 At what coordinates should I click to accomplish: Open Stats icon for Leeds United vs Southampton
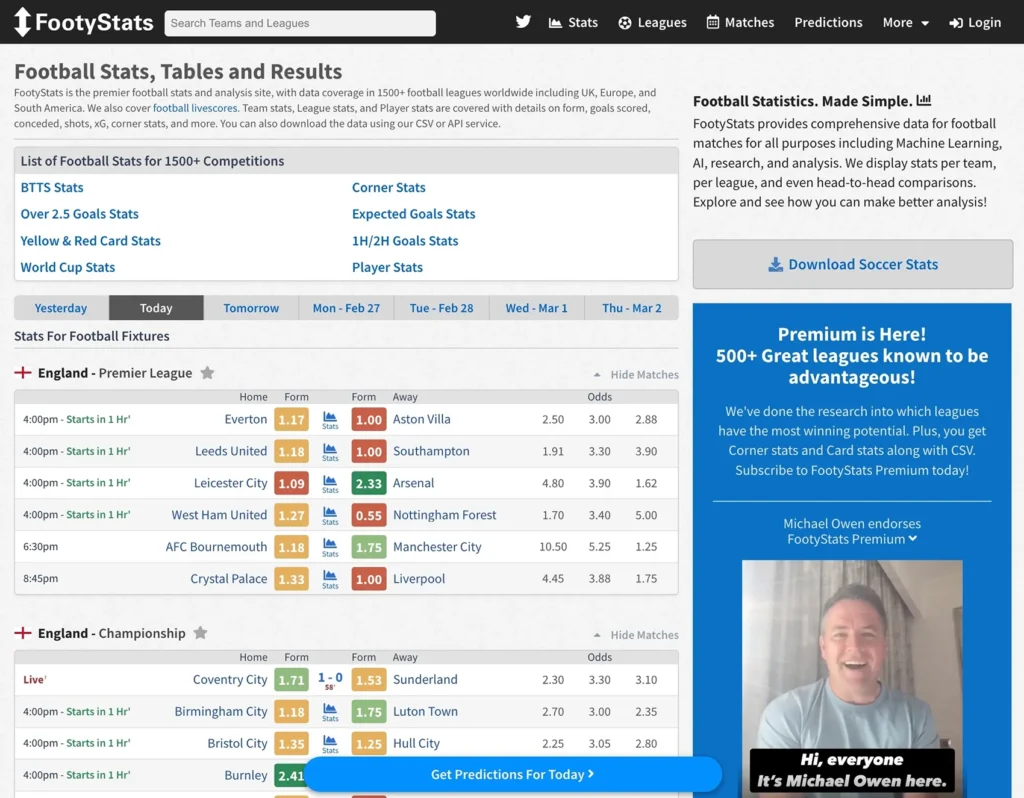(330, 452)
